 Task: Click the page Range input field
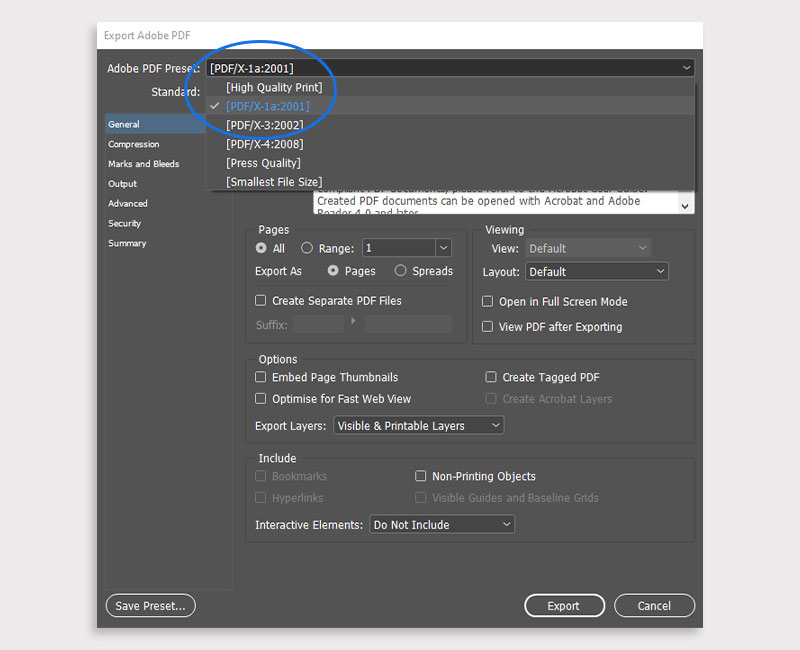(x=398, y=248)
